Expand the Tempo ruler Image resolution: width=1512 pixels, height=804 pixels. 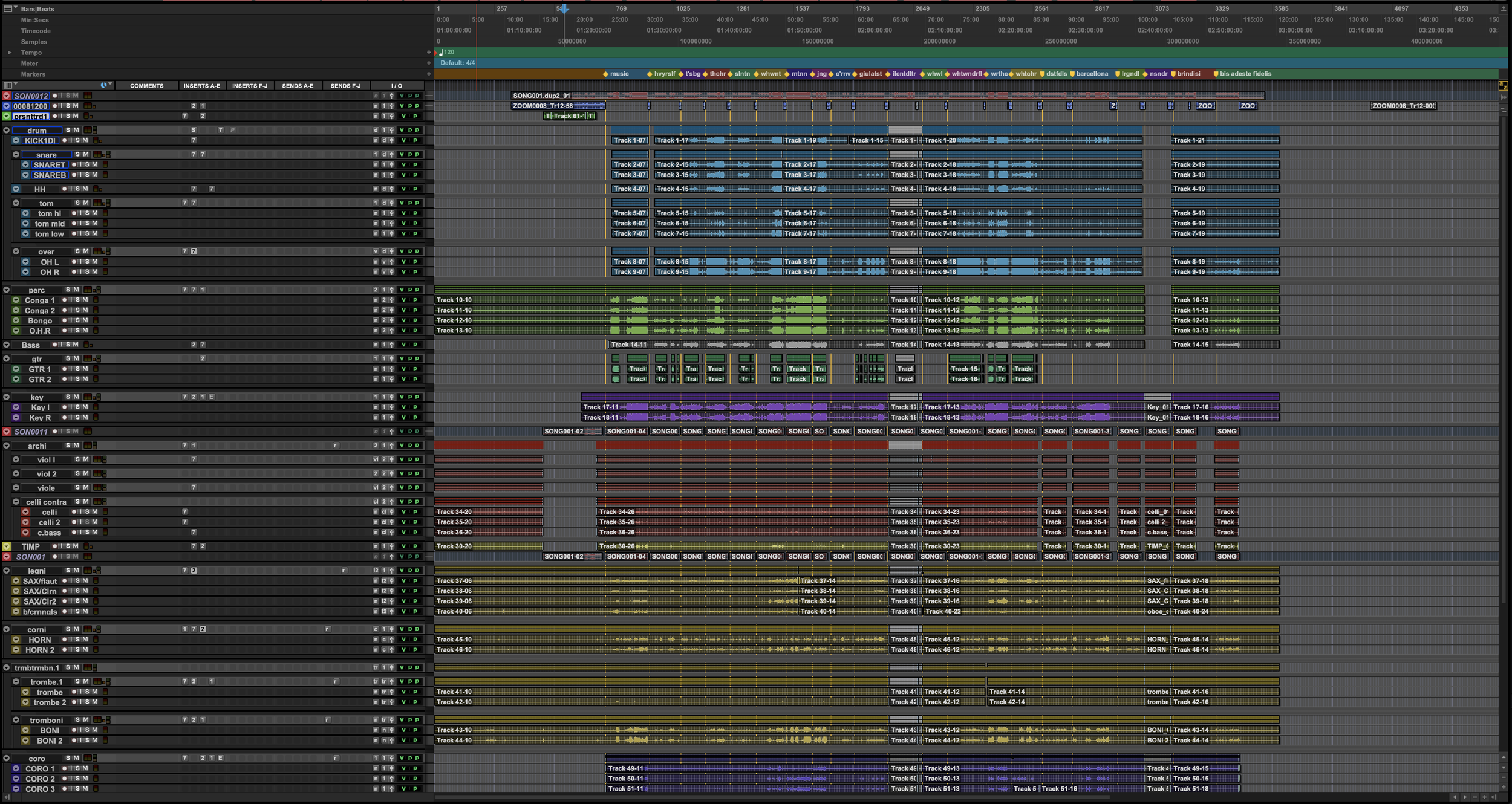tap(10, 53)
